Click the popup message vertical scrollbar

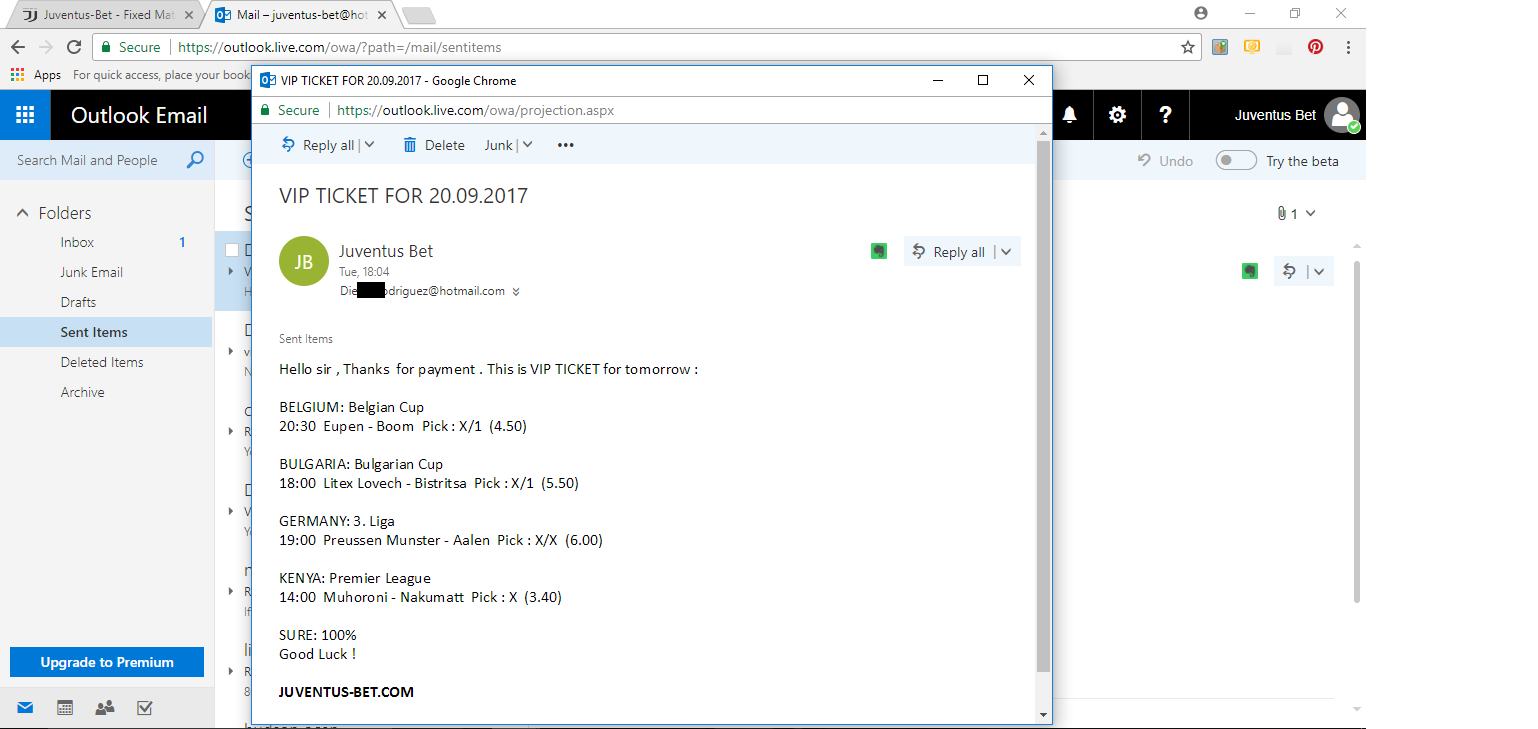[1043, 406]
